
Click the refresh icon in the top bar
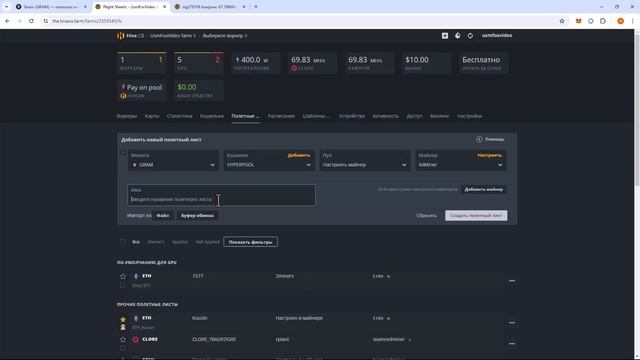click(x=470, y=36)
